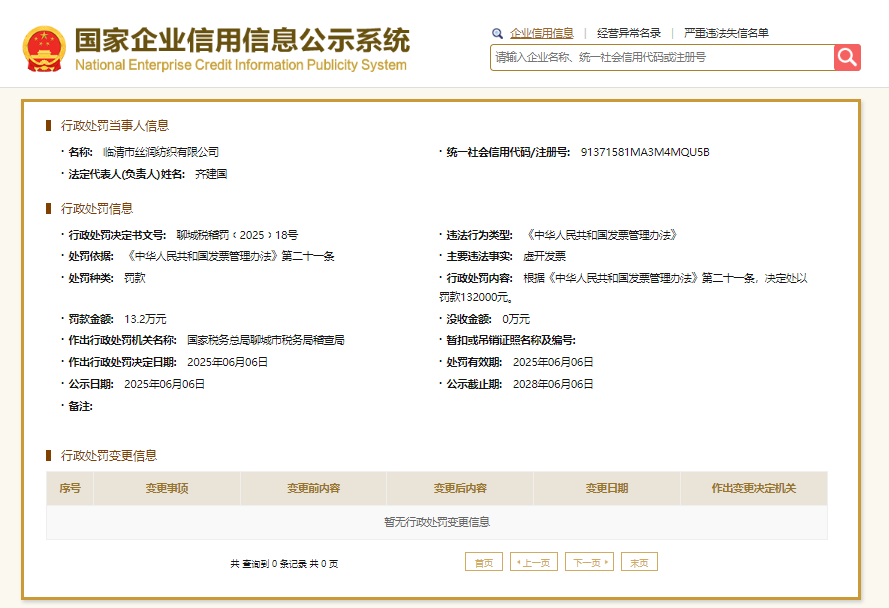Image resolution: width=889 pixels, height=608 pixels.
Task: Click the 变更后内容 column header
Action: [x=460, y=488]
